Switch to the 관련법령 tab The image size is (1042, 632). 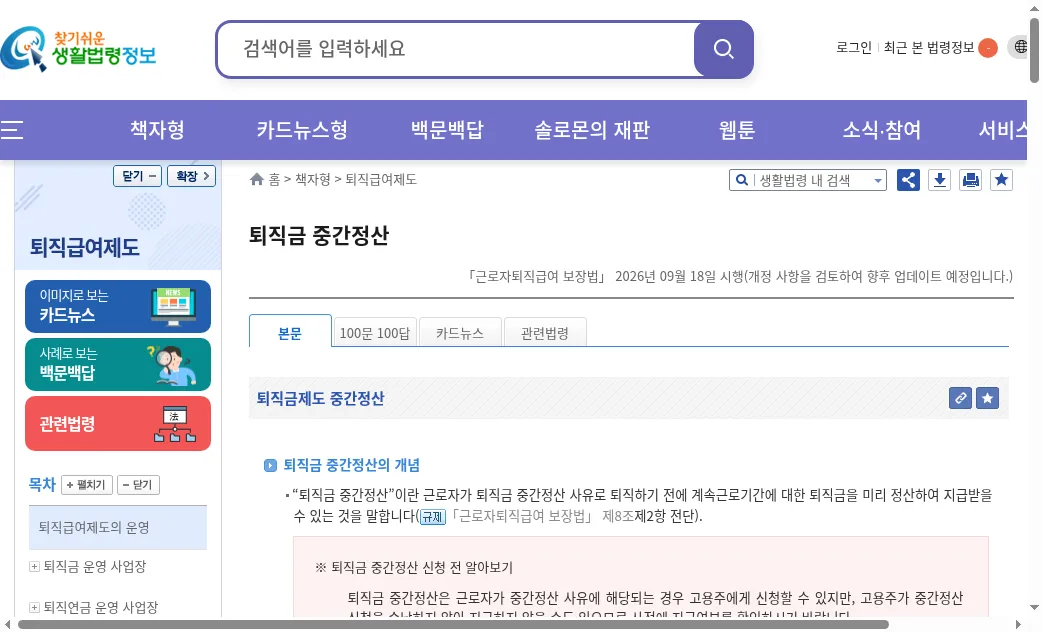pyautogui.click(x=545, y=332)
